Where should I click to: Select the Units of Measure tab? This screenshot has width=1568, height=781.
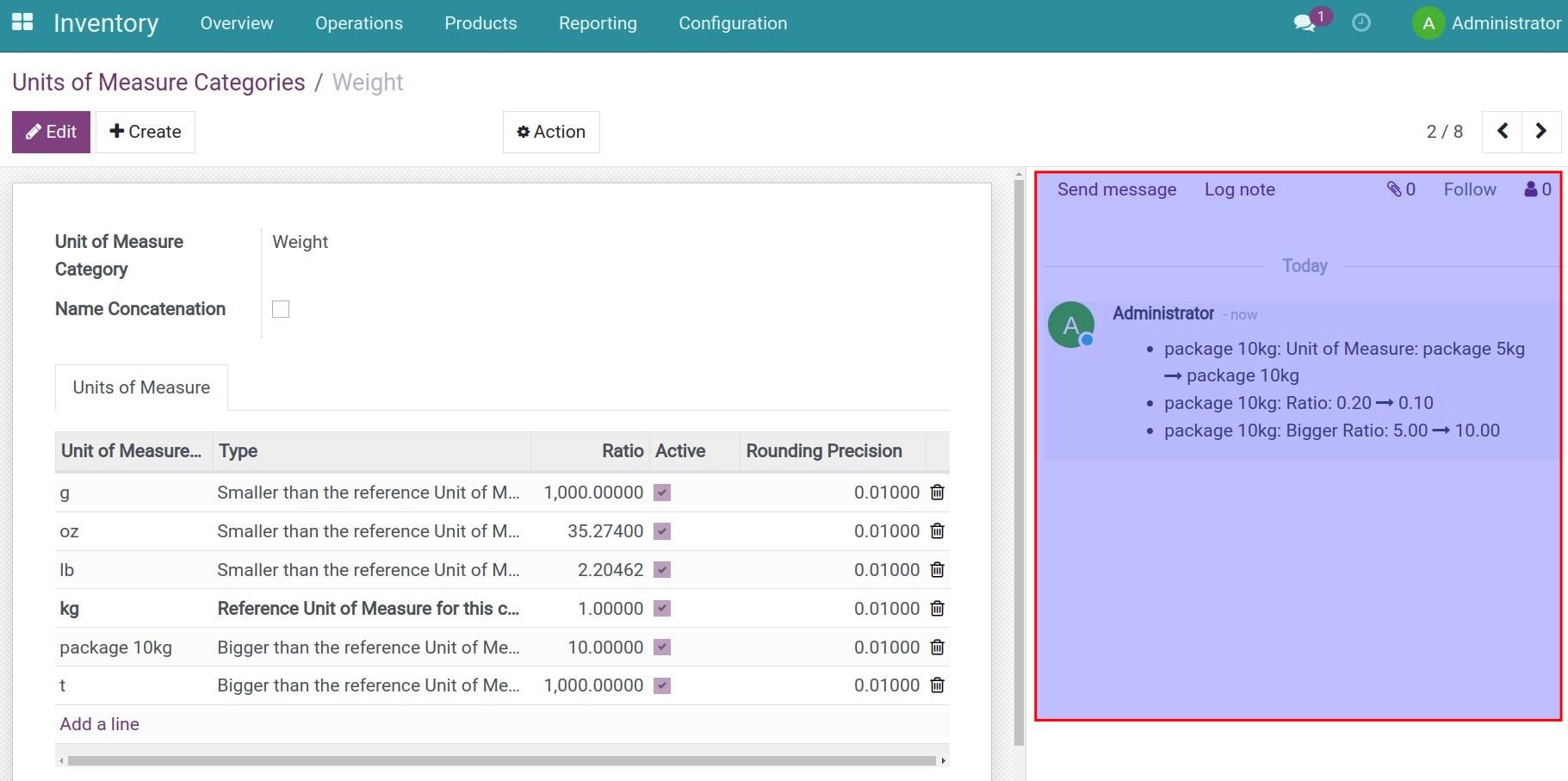pos(141,387)
